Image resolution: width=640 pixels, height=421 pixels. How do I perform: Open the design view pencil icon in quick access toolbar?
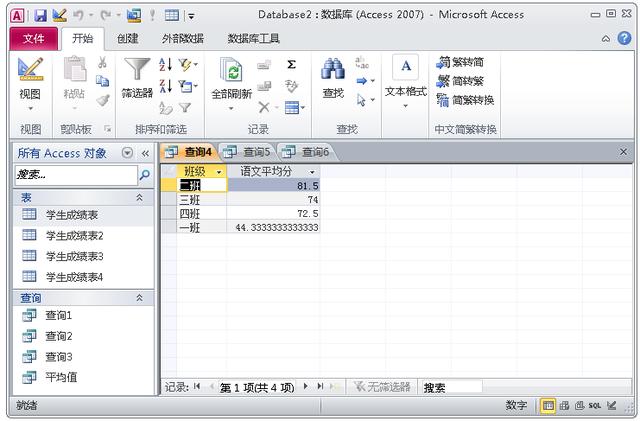60,16
